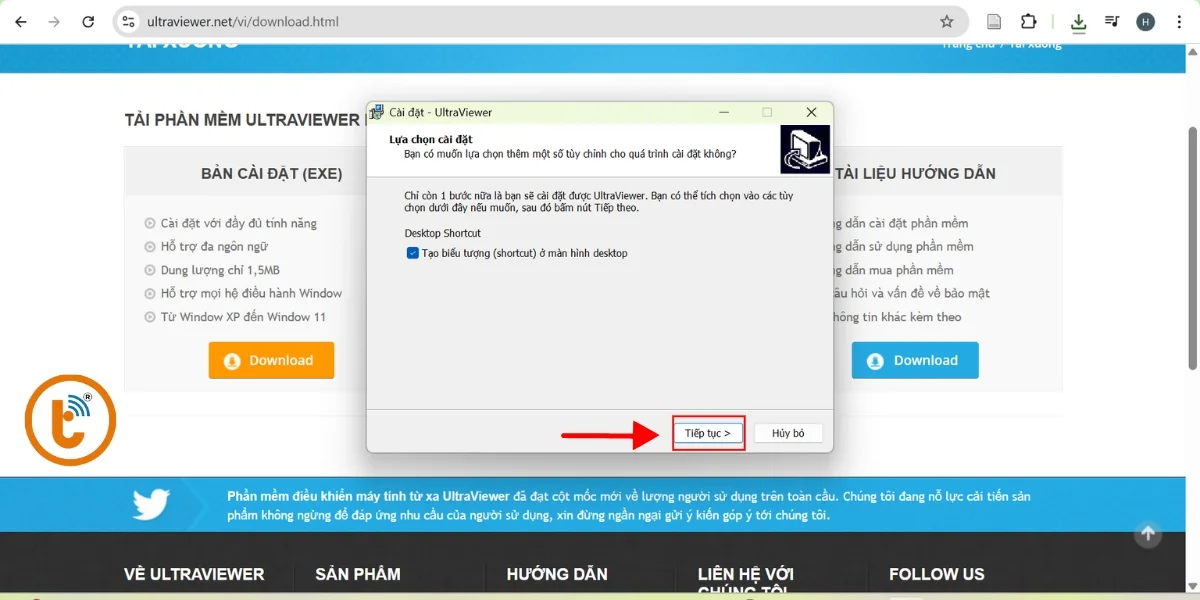Click the blue Download button
This screenshot has width=1200, height=600.
pyautogui.click(x=915, y=360)
